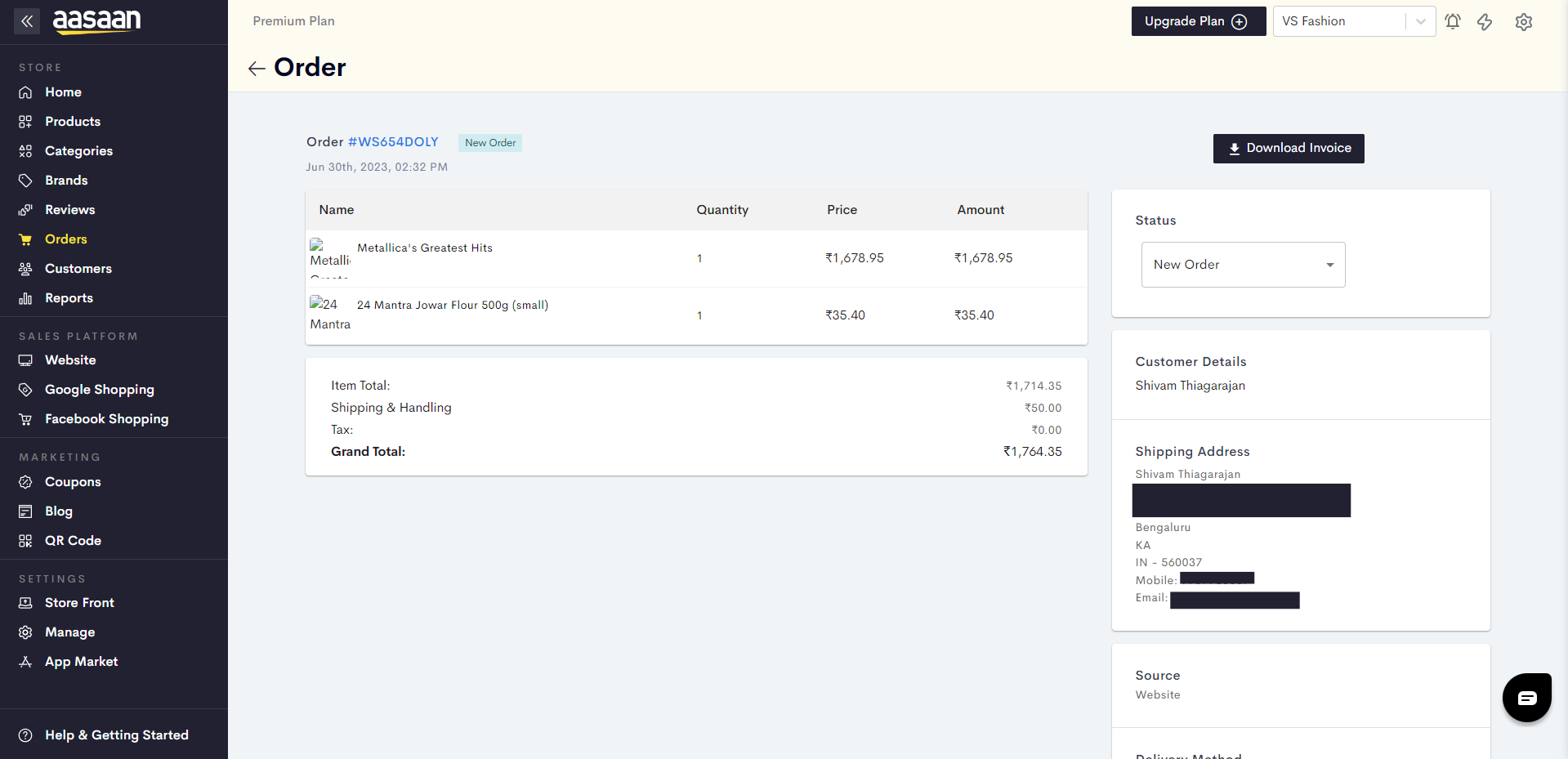Viewport: 1568px width, 759px height.
Task: Click the Reviews icon in sidebar
Action: pyautogui.click(x=25, y=210)
